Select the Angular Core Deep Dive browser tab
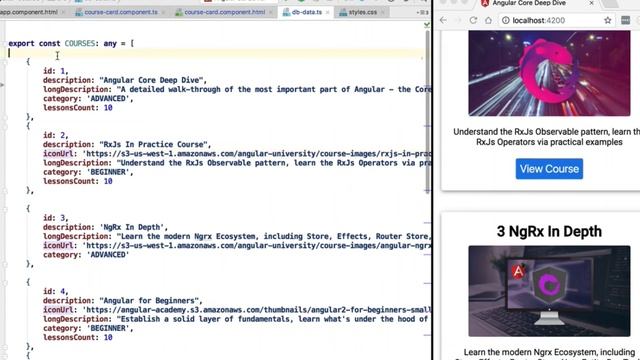Screen dimensions: 640x360 coord(529,3)
